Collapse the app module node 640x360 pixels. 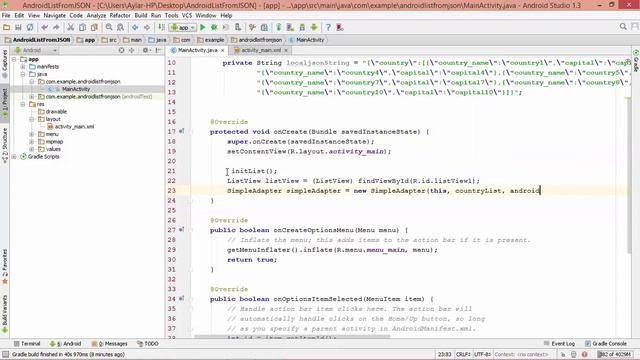point(14,59)
